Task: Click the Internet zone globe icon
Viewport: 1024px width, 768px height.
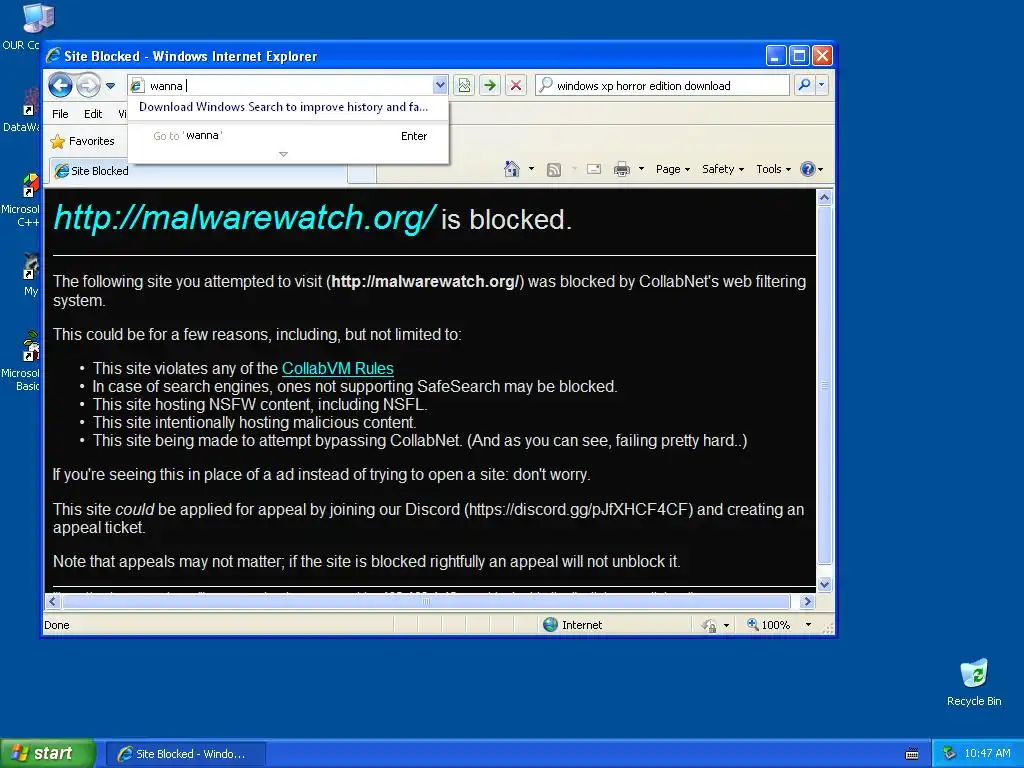Action: [550, 625]
